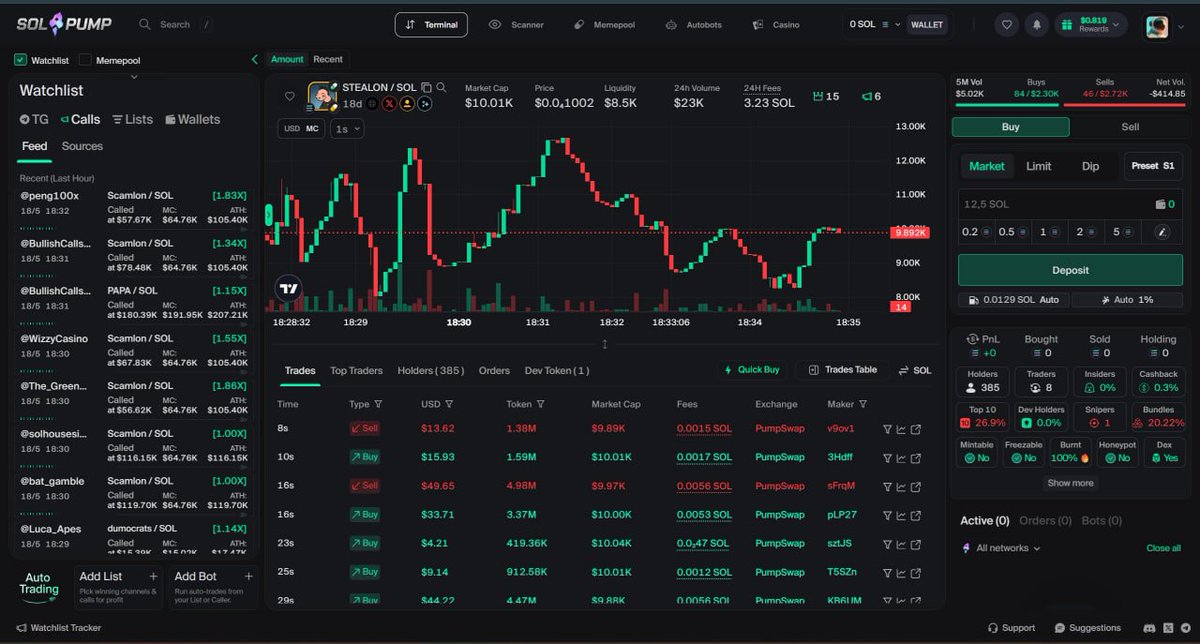Viewport: 1200px width, 644px height.
Task: Filter the Maker column in trades
Action: [x=862, y=404]
